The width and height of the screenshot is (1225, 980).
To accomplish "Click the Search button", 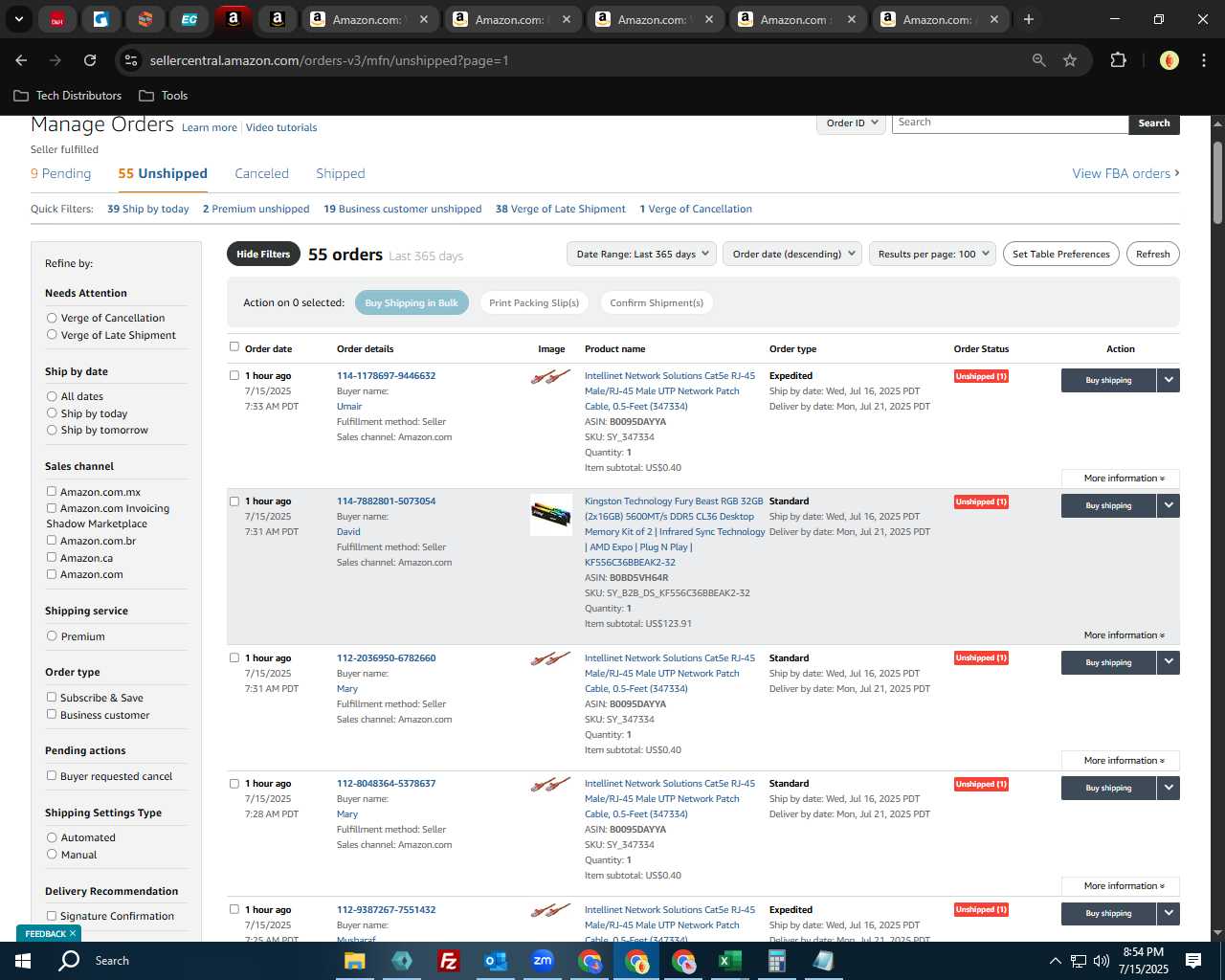I will tap(1154, 123).
